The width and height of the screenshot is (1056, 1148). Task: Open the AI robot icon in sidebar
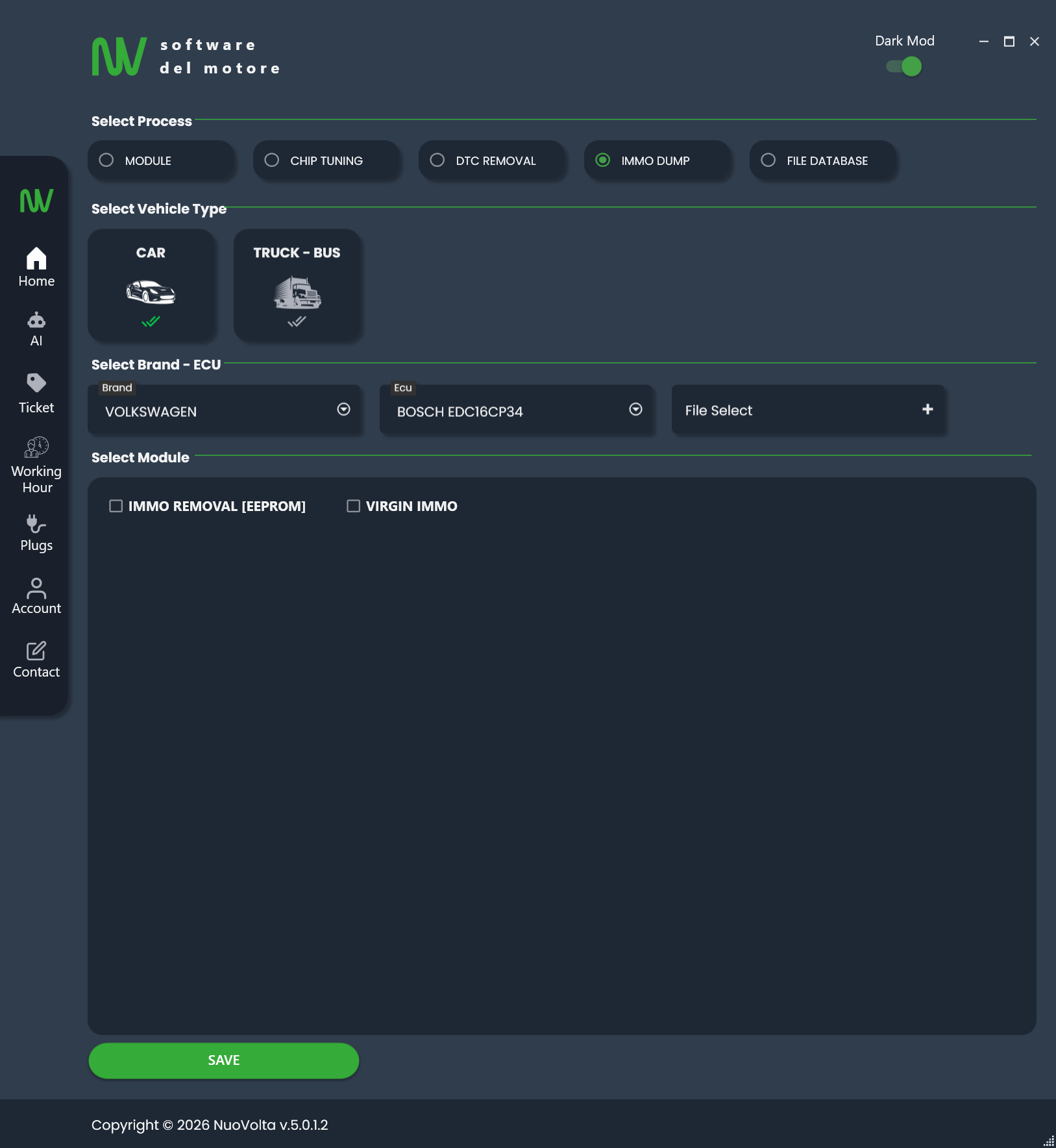point(36,321)
